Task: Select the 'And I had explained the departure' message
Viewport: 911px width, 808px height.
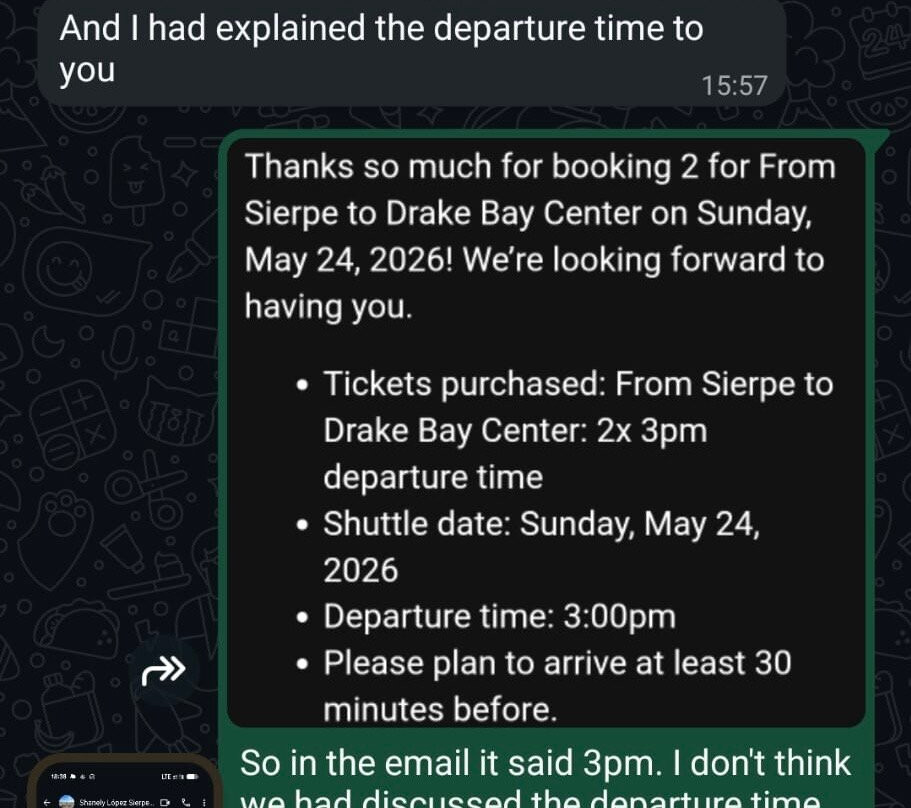Action: click(381, 49)
